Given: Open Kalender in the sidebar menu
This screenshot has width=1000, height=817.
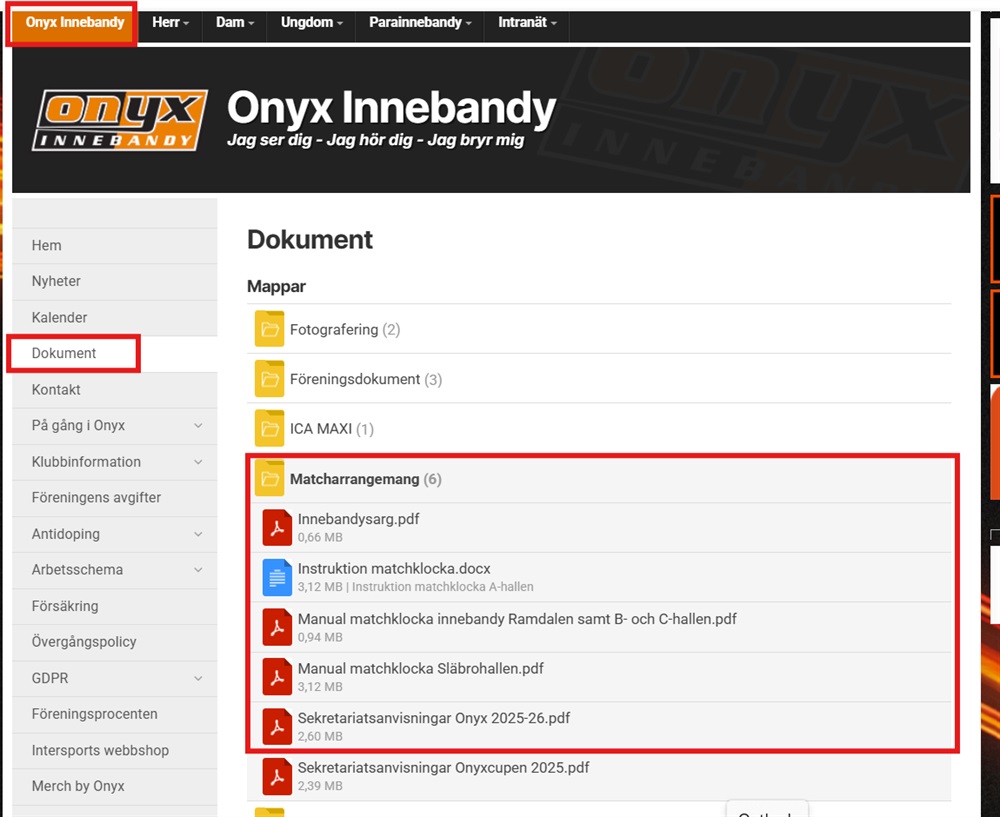Looking at the screenshot, I should [59, 317].
